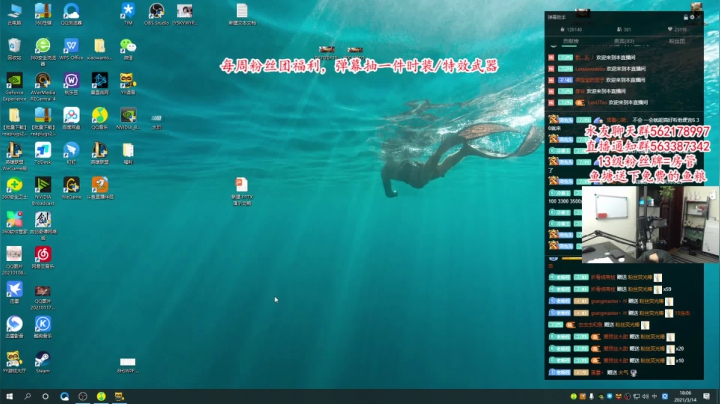Switch to first tab in danmaku panel
Image resolution: width=720 pixels, height=404 pixels.
click(570, 41)
